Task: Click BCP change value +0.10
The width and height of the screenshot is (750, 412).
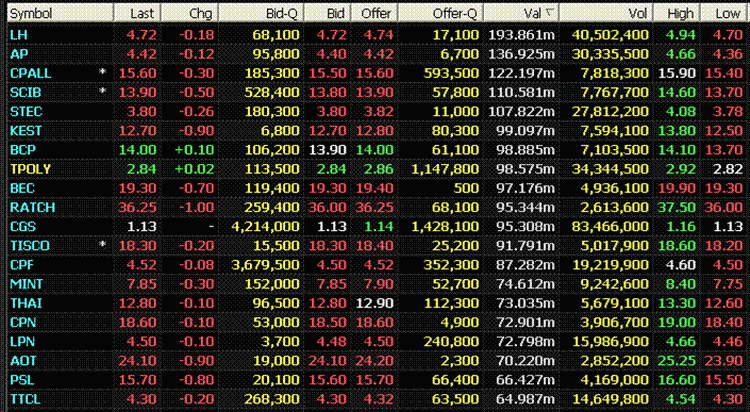Action: tap(194, 150)
